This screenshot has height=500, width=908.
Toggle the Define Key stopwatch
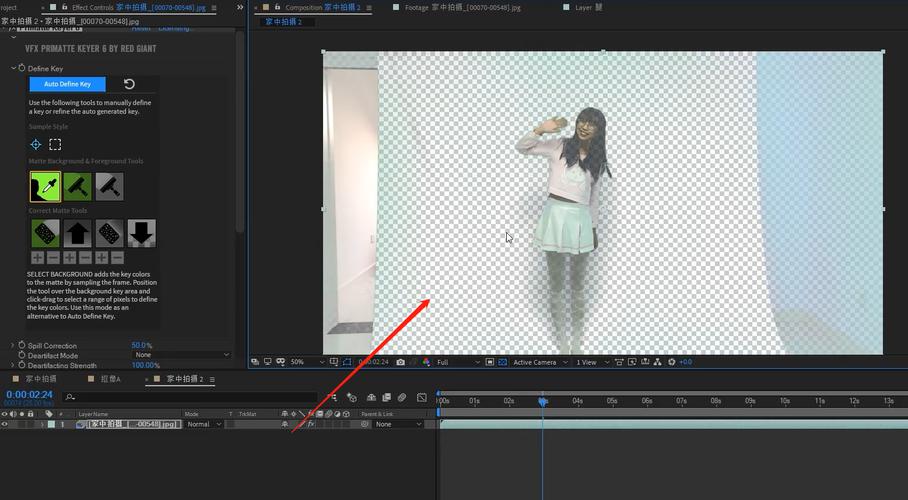tap(21, 68)
